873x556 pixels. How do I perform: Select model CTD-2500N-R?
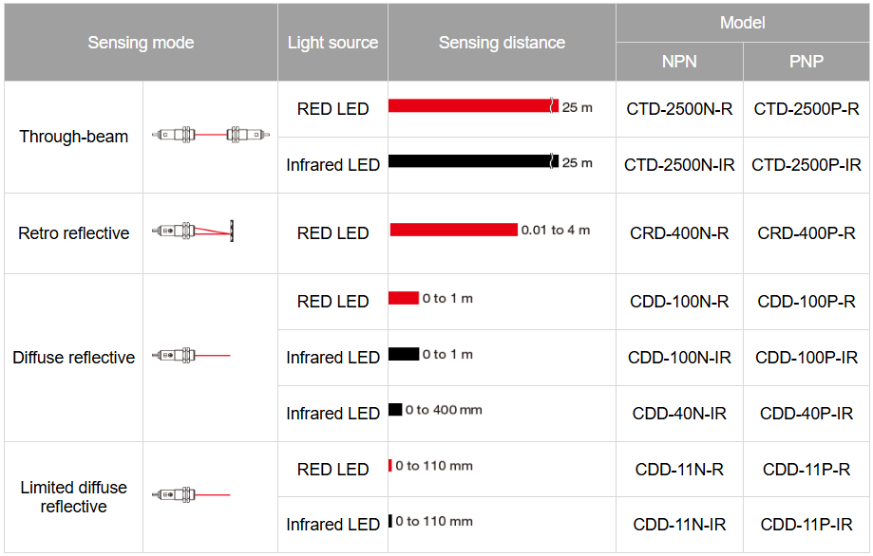679,109
